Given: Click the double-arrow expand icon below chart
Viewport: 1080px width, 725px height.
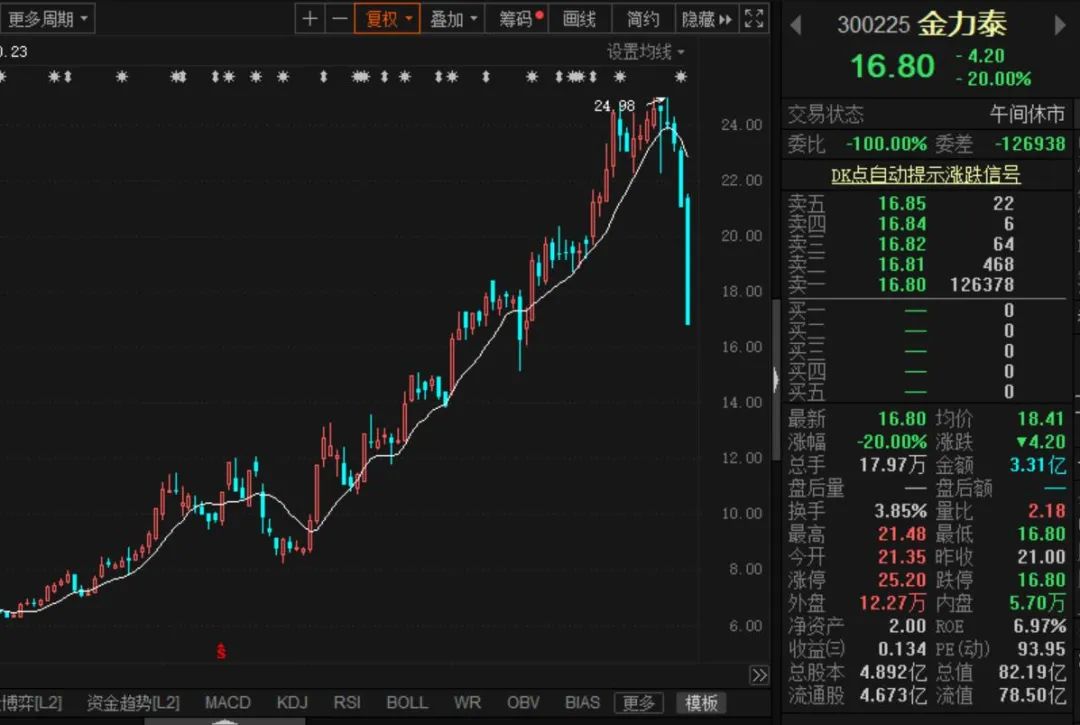Looking at the screenshot, I should pos(759,675).
